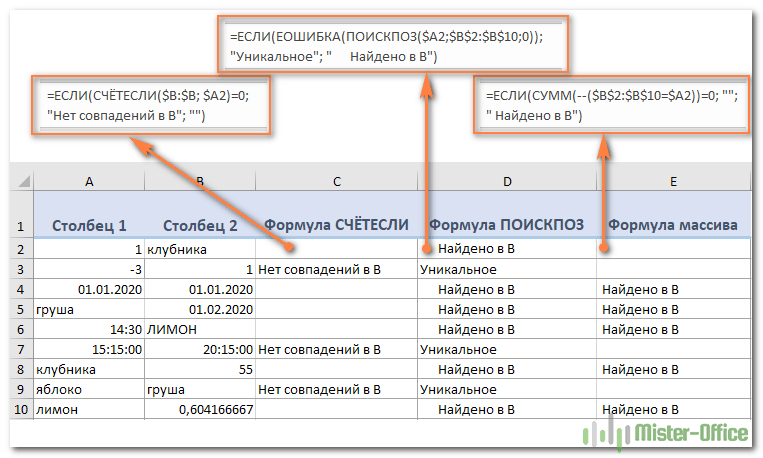763x458 pixels.
Task: Click the select-all corner triangle icon
Action: point(23,182)
